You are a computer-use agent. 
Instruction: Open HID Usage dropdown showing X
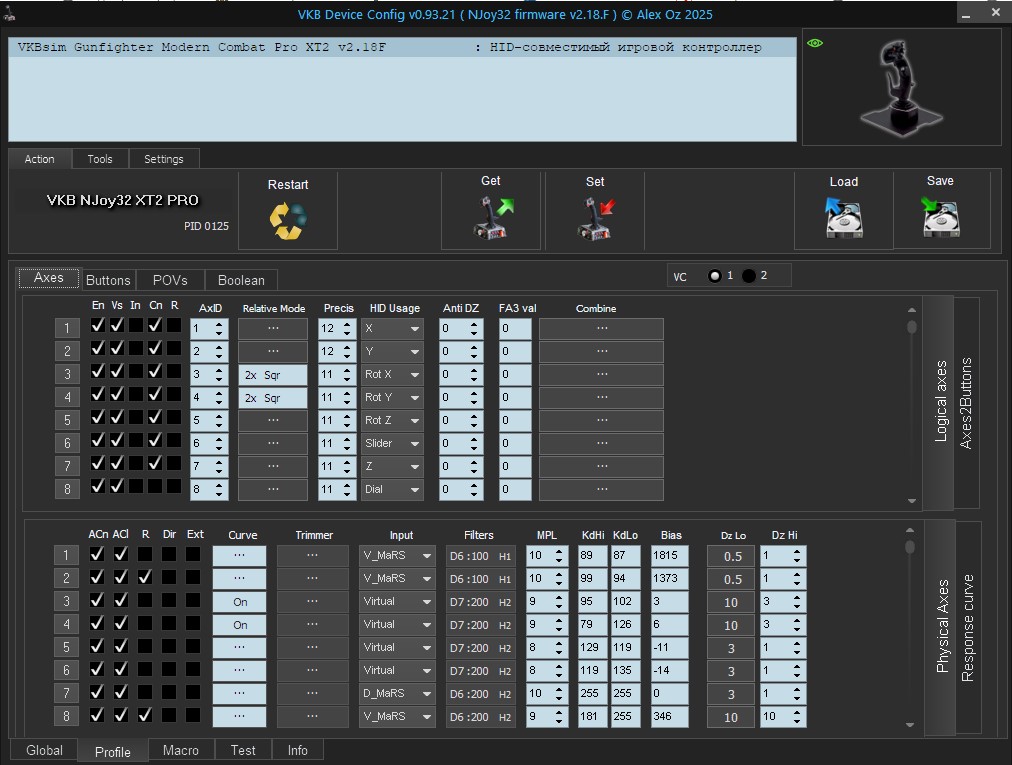(x=392, y=329)
